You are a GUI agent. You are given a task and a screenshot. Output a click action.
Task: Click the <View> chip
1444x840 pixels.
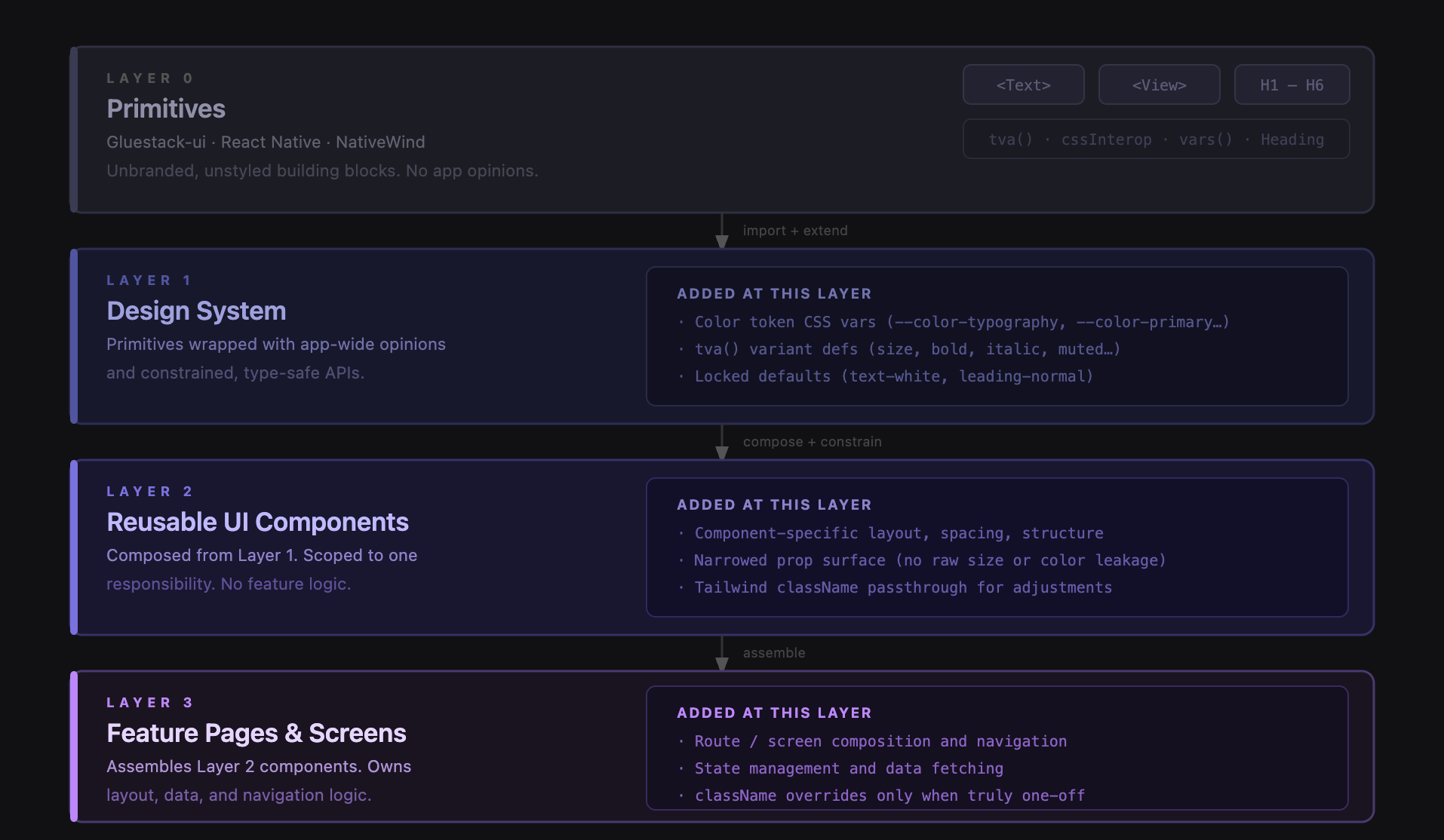coord(1159,84)
